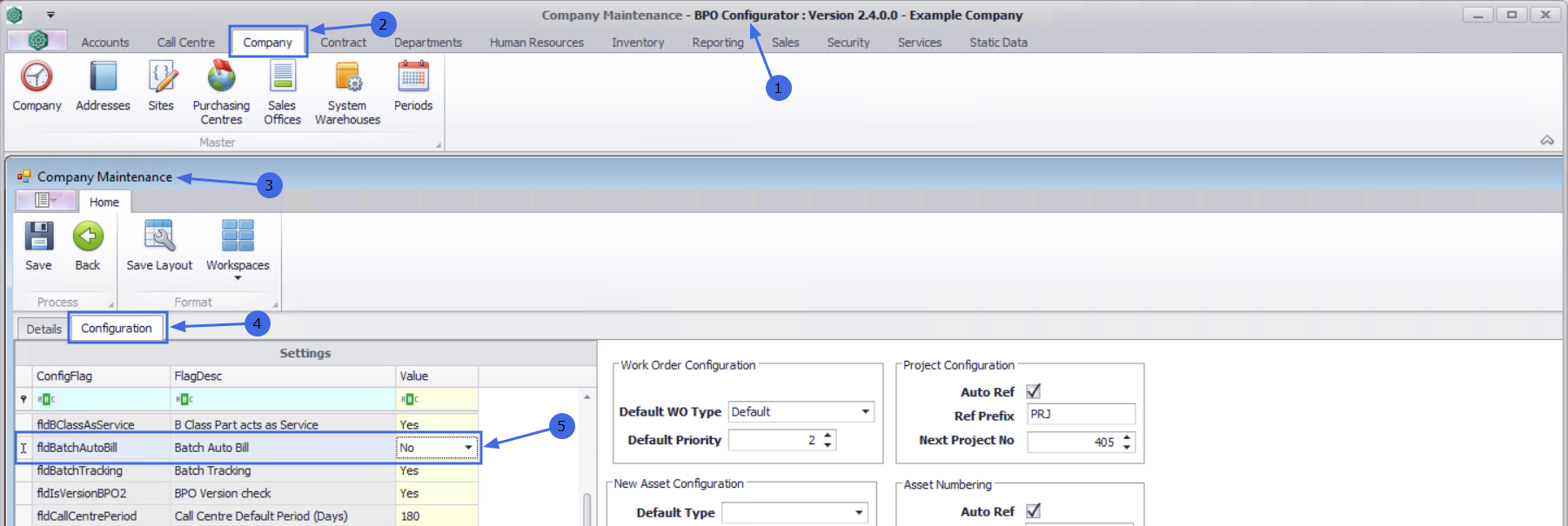Click the application orb button next to Accounts
The image size is (1568, 526).
click(37, 40)
